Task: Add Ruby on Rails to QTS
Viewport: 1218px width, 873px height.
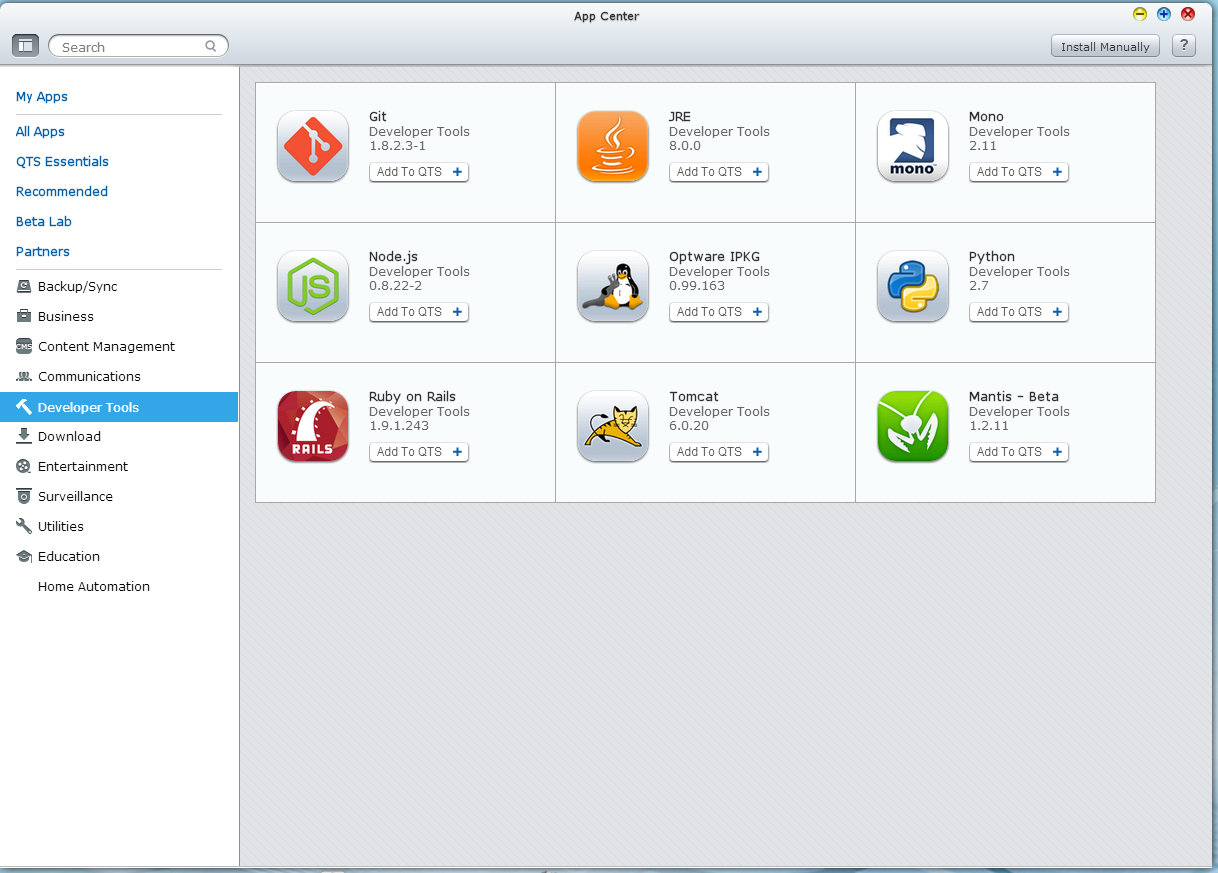Action: pyautogui.click(x=419, y=452)
